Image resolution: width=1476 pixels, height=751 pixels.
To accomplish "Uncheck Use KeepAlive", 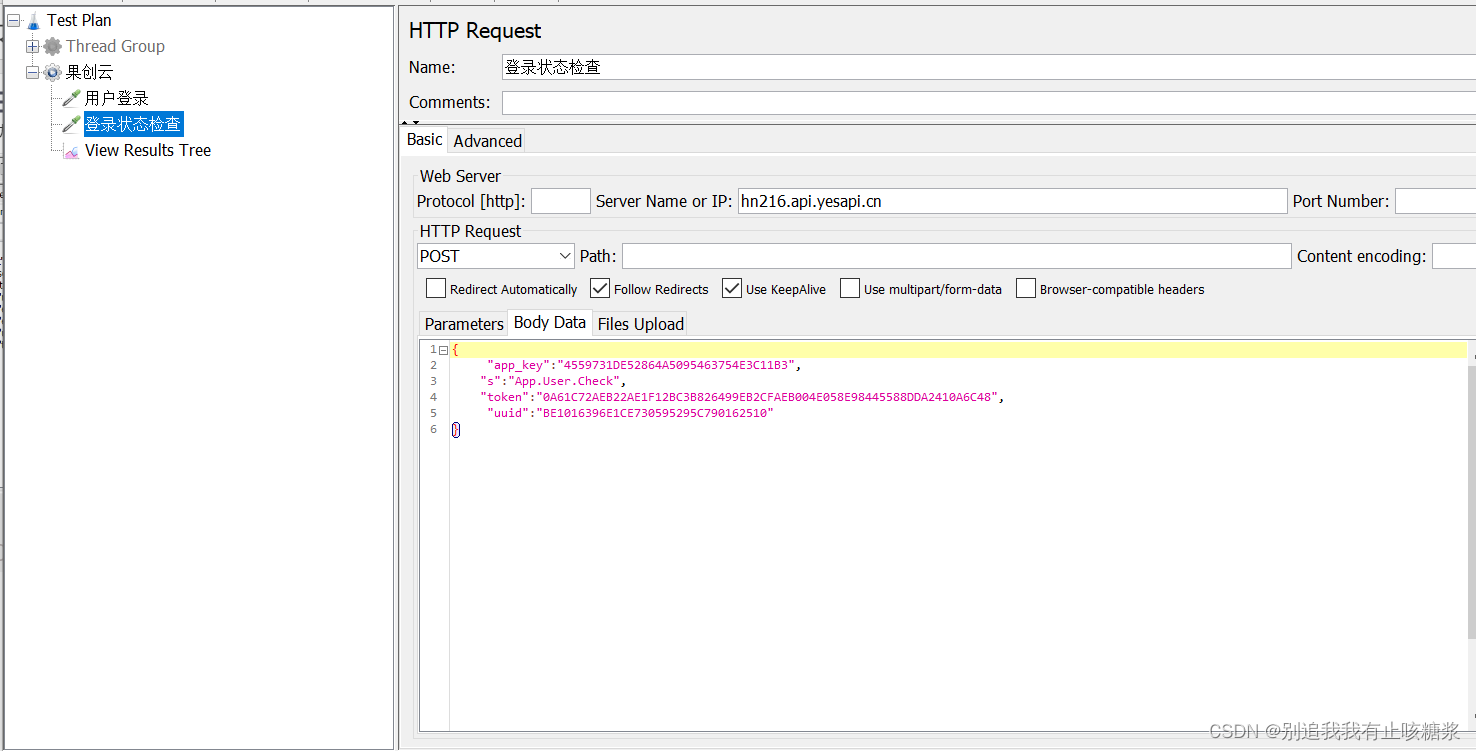I will pyautogui.click(x=732, y=288).
